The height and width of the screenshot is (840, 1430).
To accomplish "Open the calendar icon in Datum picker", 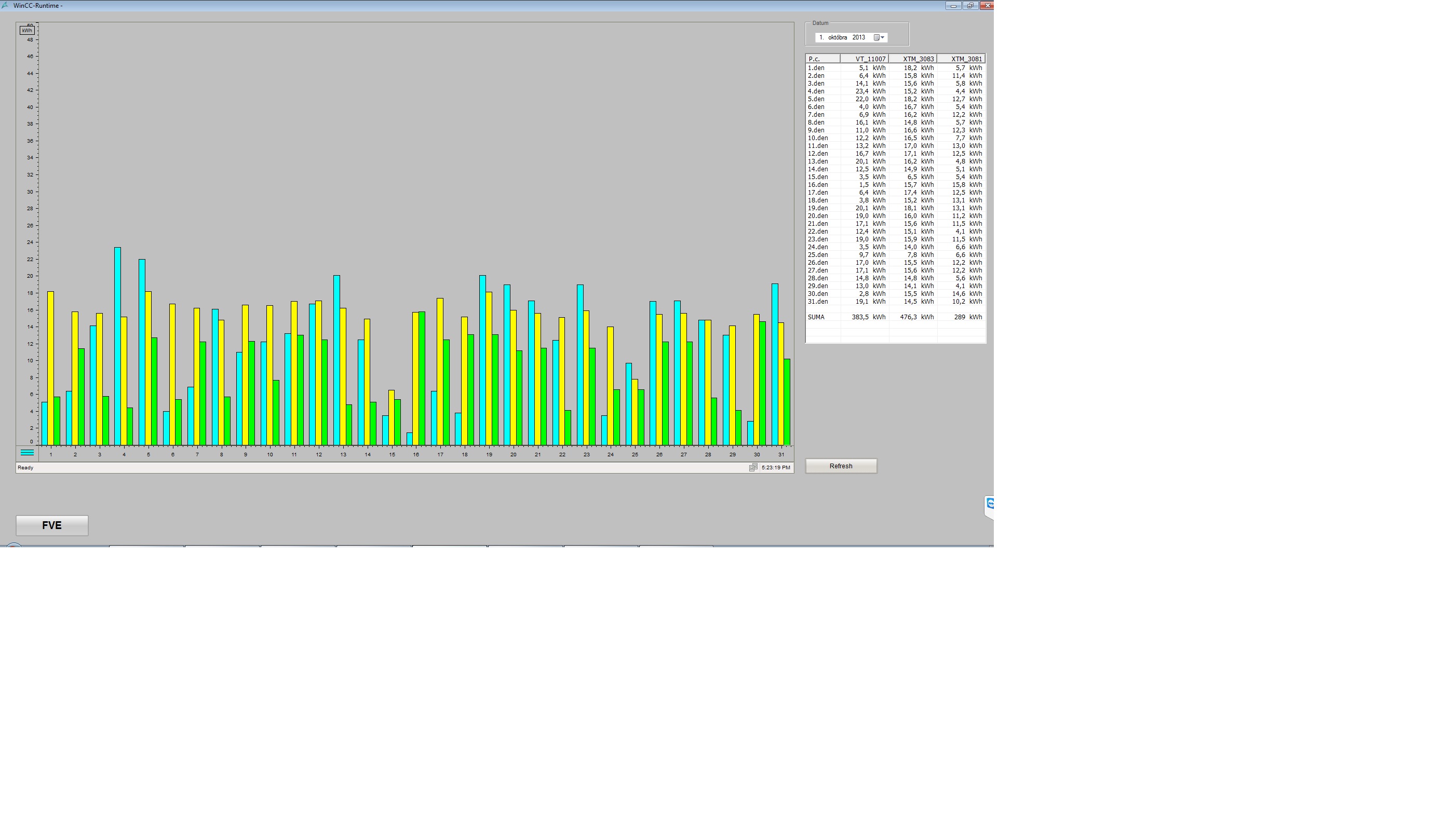I will point(876,37).
